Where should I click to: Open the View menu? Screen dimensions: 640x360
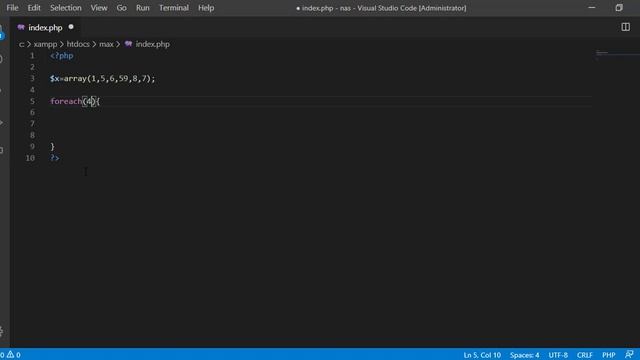99,8
